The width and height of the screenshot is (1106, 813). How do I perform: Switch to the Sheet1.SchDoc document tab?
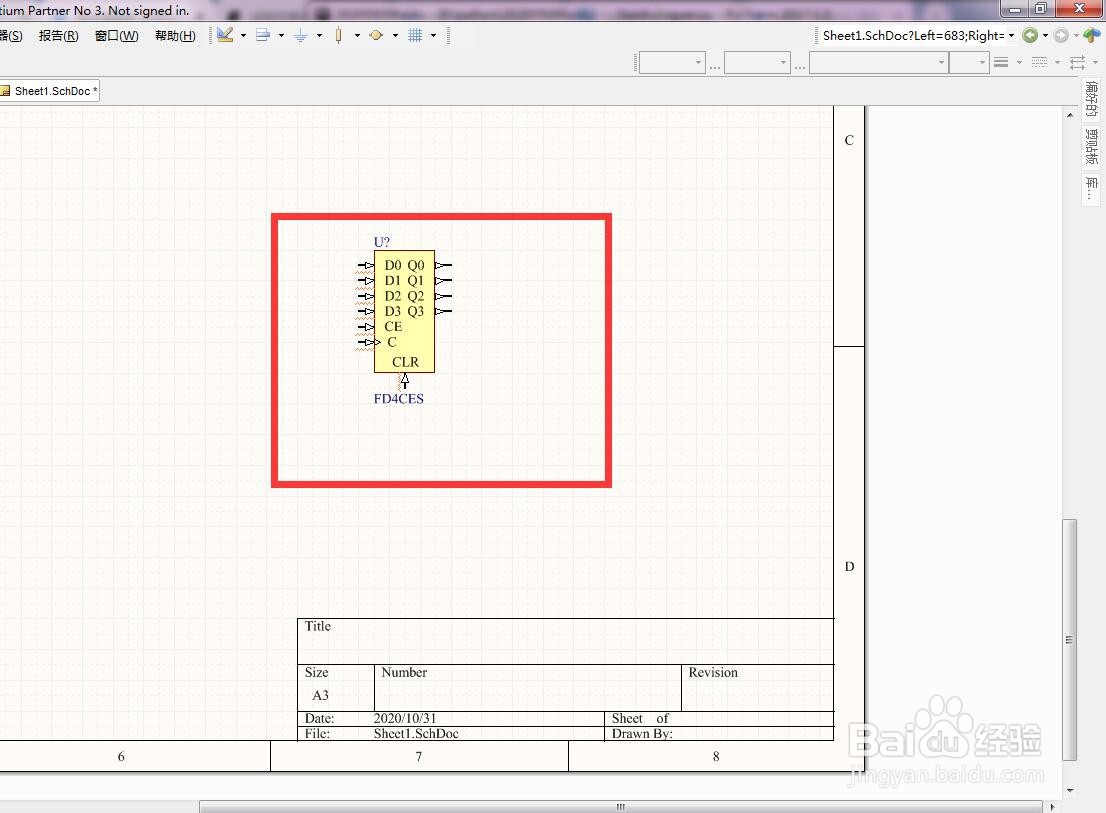tap(51, 91)
